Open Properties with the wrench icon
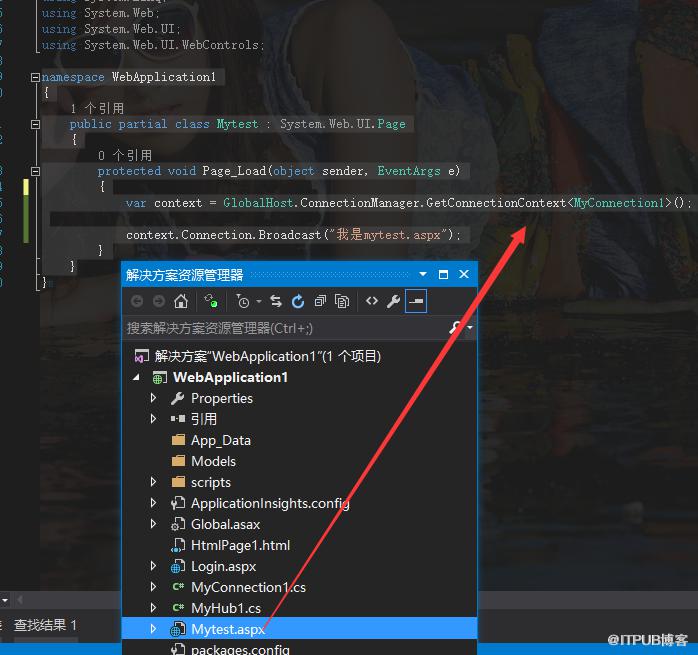 (393, 301)
